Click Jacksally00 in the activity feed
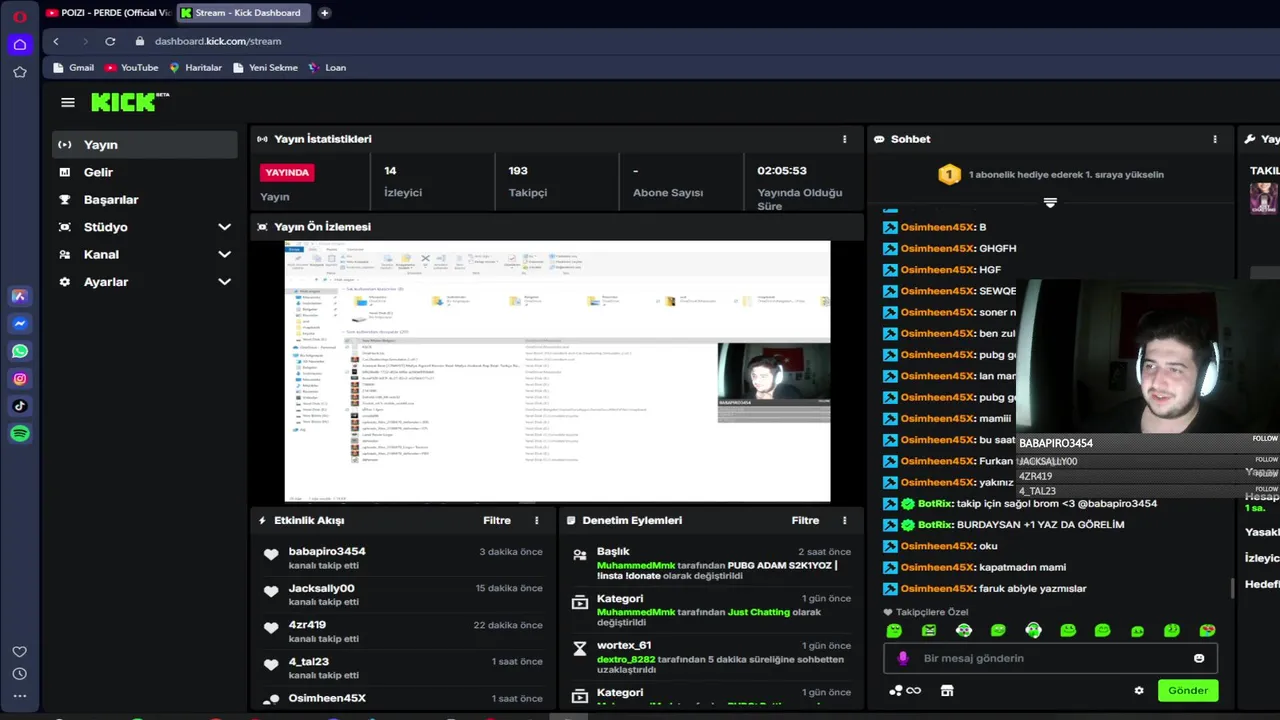The image size is (1280, 720). pyautogui.click(x=321, y=588)
